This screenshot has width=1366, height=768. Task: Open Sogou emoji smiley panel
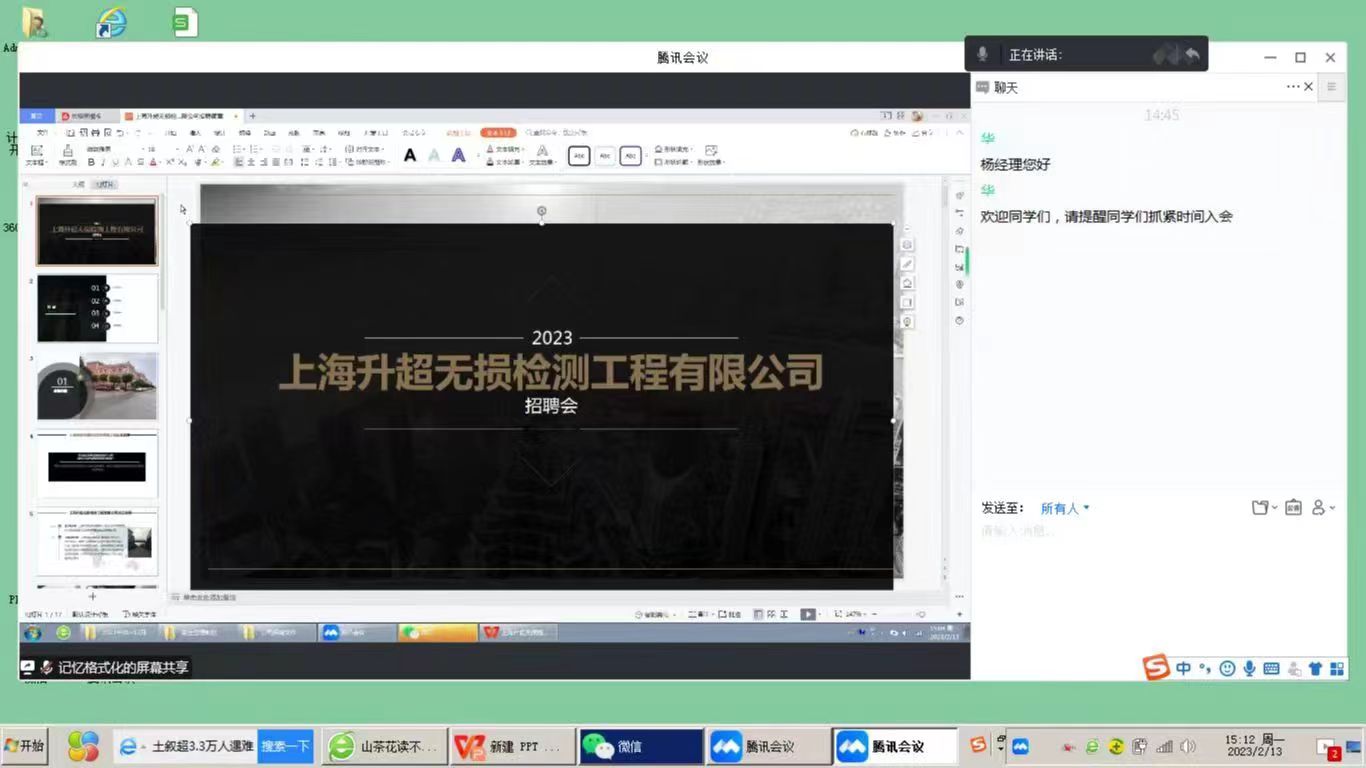[1227, 668]
